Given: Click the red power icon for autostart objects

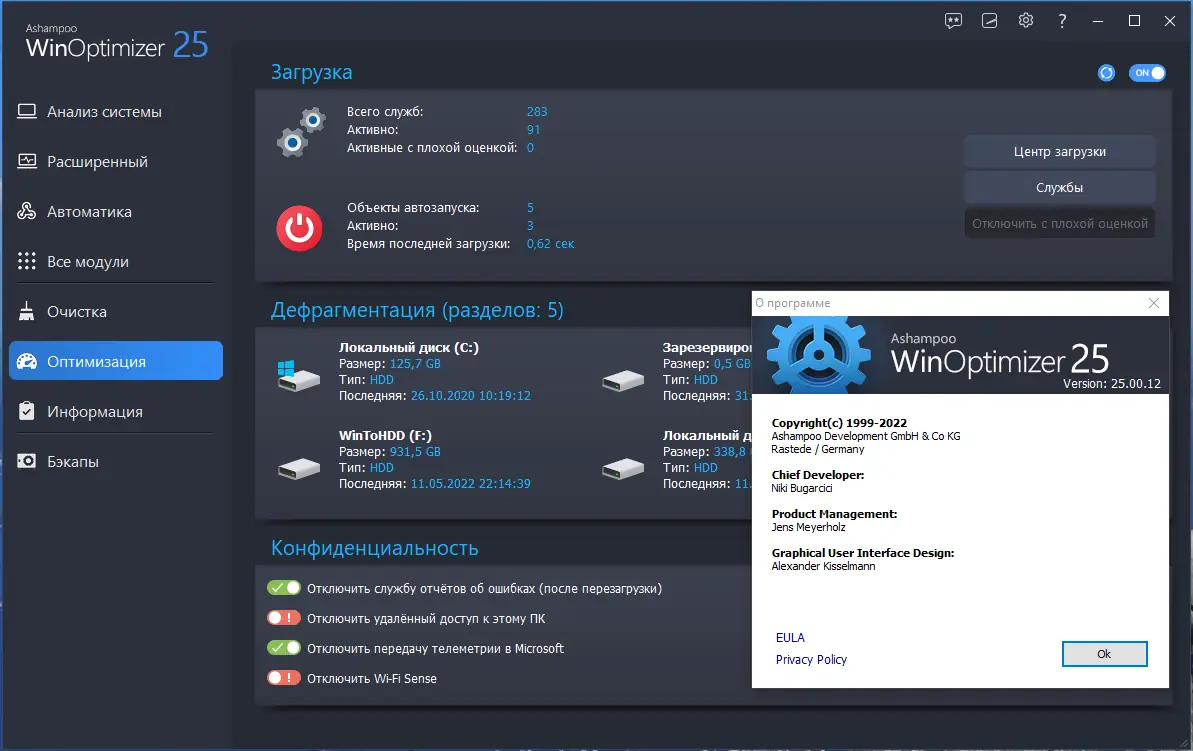Looking at the screenshot, I should coord(298,228).
